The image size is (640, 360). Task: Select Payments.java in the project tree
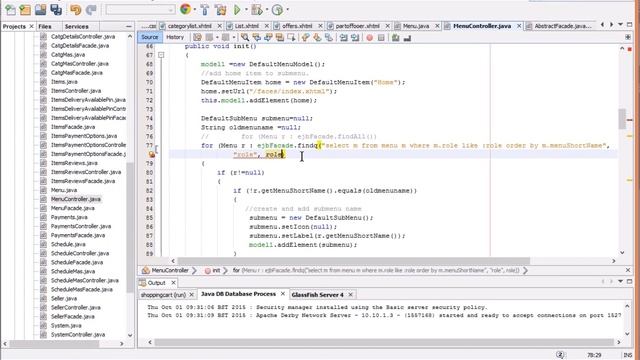69,217
